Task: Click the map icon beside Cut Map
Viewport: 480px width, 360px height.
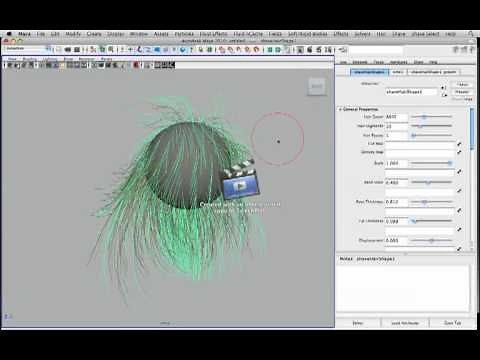Action: click(x=459, y=144)
